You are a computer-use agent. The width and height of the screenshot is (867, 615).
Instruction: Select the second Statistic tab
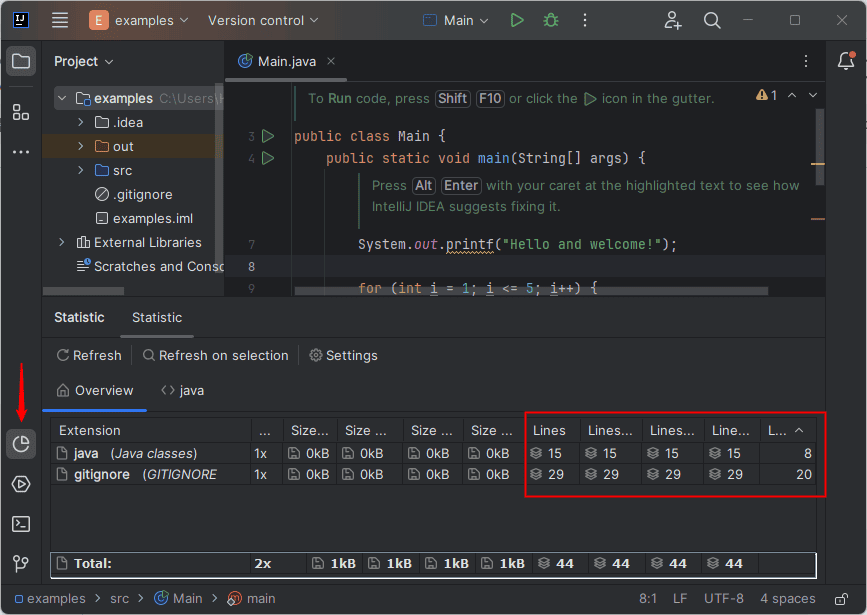pyautogui.click(x=157, y=317)
